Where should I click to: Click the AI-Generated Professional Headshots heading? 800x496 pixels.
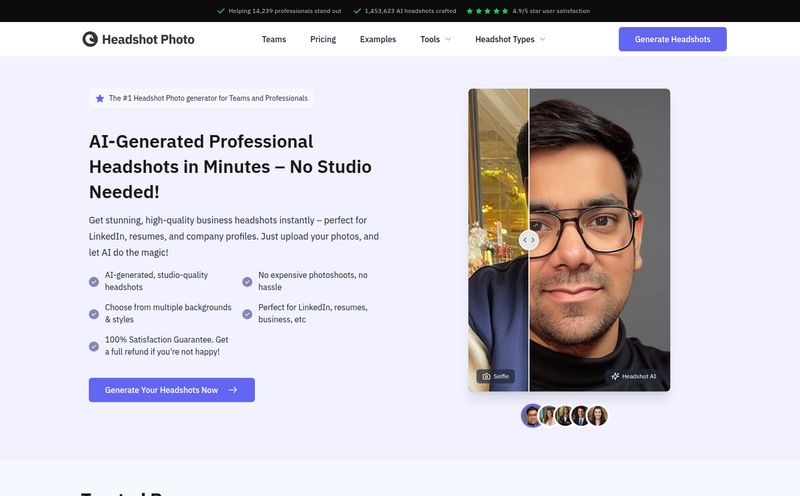pos(230,166)
